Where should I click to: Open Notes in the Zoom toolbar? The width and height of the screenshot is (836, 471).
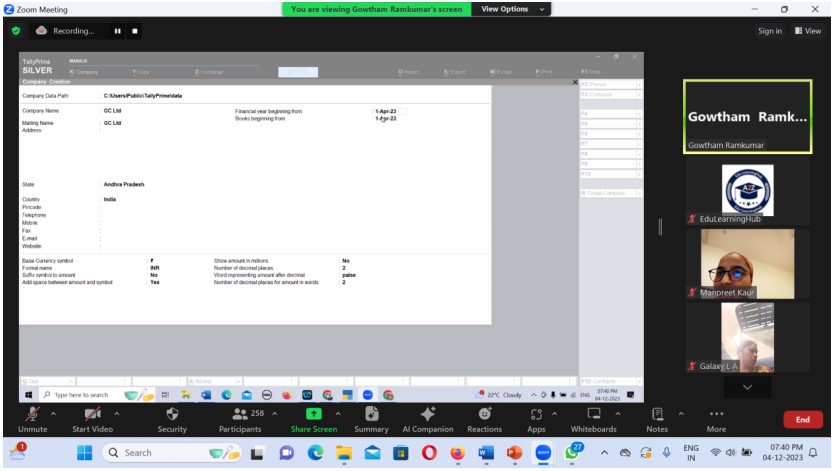(x=657, y=415)
